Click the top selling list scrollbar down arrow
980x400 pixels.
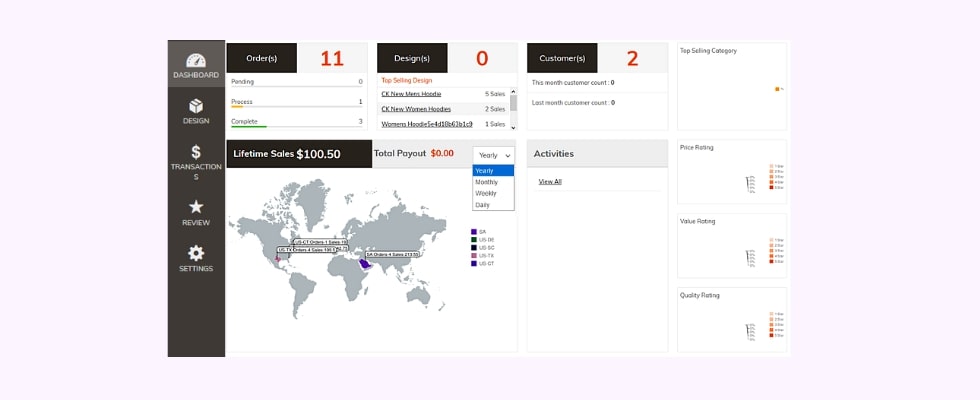tap(514, 127)
